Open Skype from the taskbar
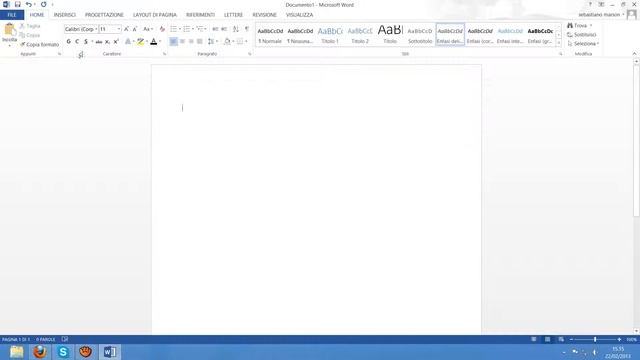Image resolution: width=640 pixels, height=360 pixels. pyautogui.click(x=63, y=352)
